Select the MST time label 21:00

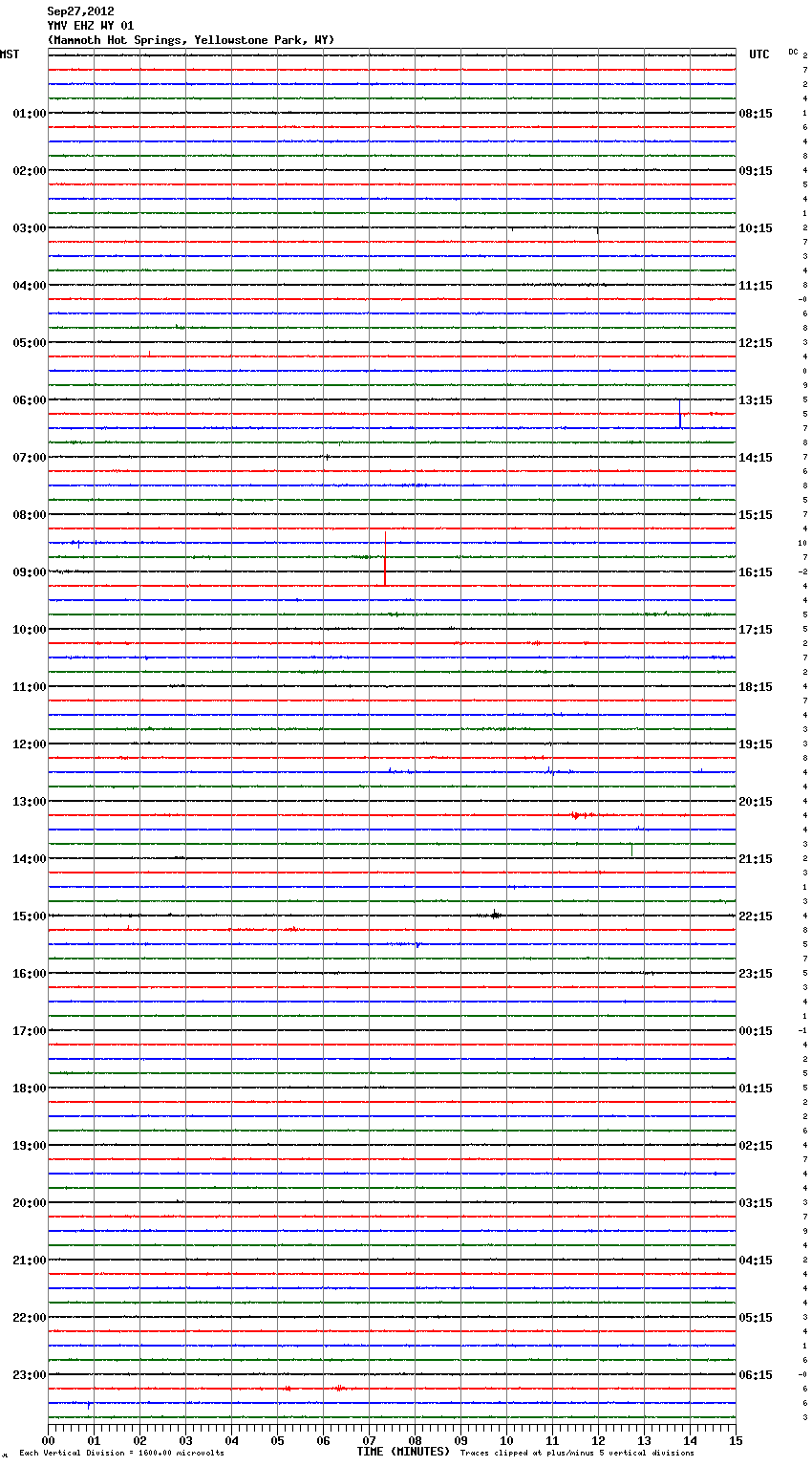(30, 1261)
